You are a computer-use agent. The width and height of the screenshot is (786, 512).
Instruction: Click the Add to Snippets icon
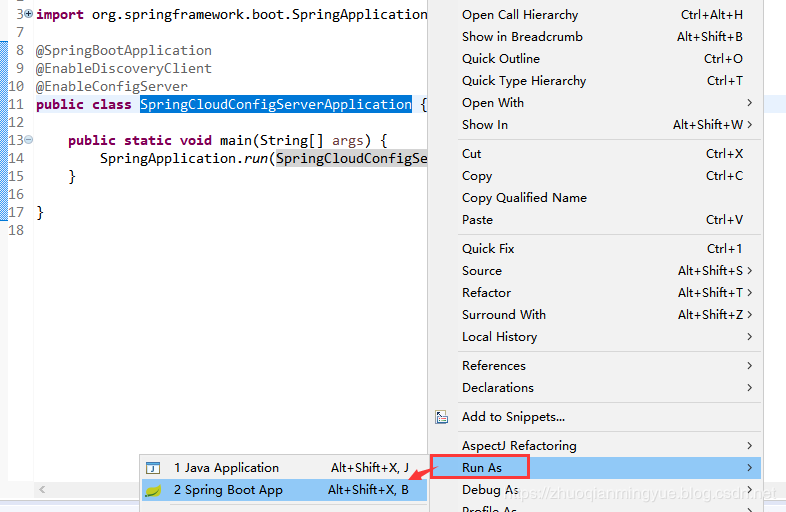tap(442, 417)
